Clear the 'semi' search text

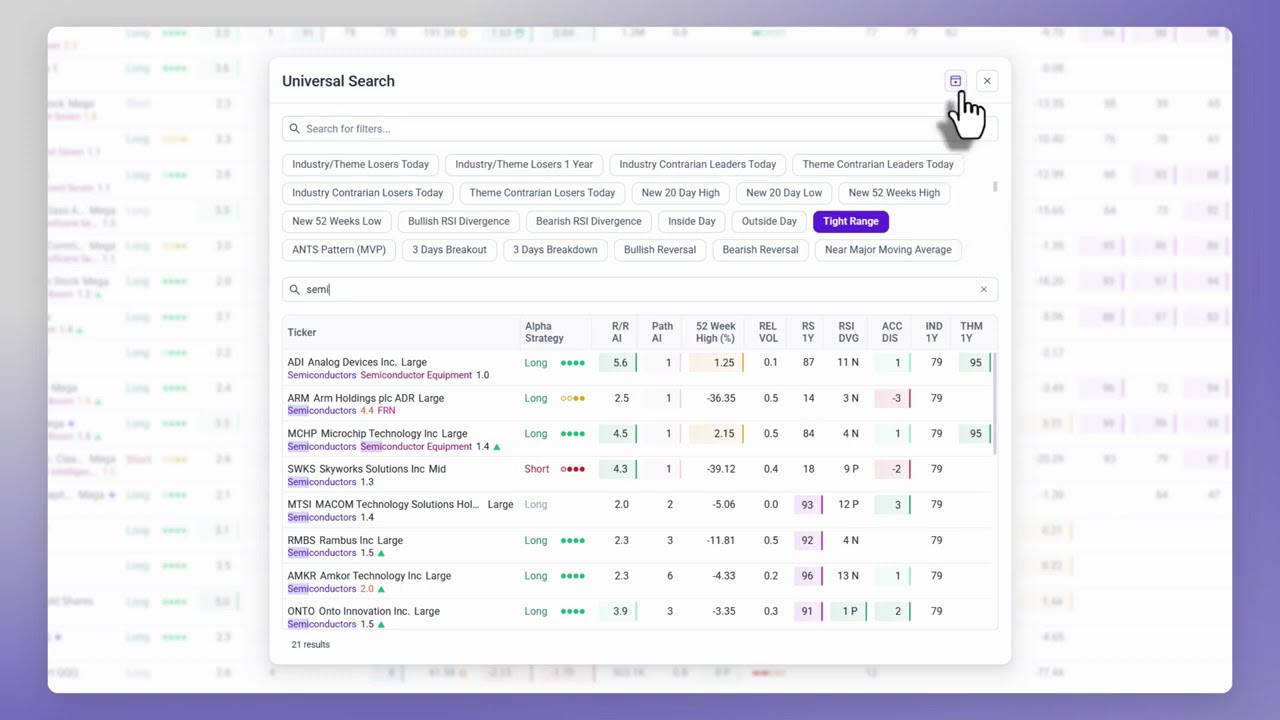click(983, 289)
